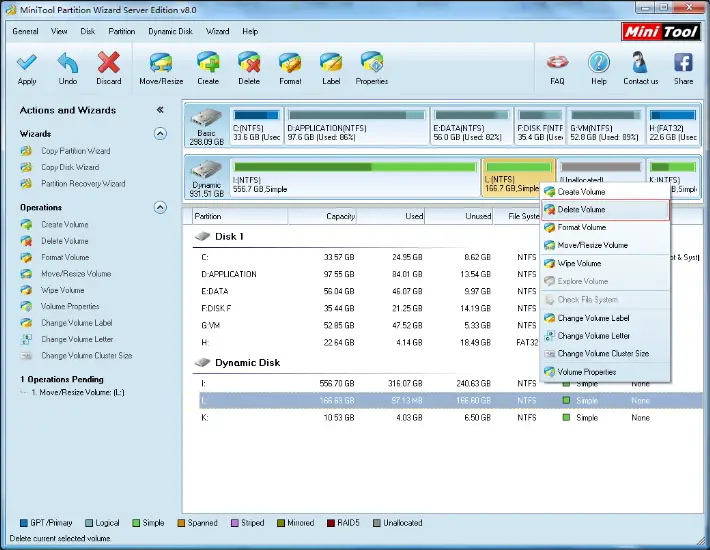Select the I:(NTFS) dynamic volume block
710x550 pixels.
(x=355, y=177)
